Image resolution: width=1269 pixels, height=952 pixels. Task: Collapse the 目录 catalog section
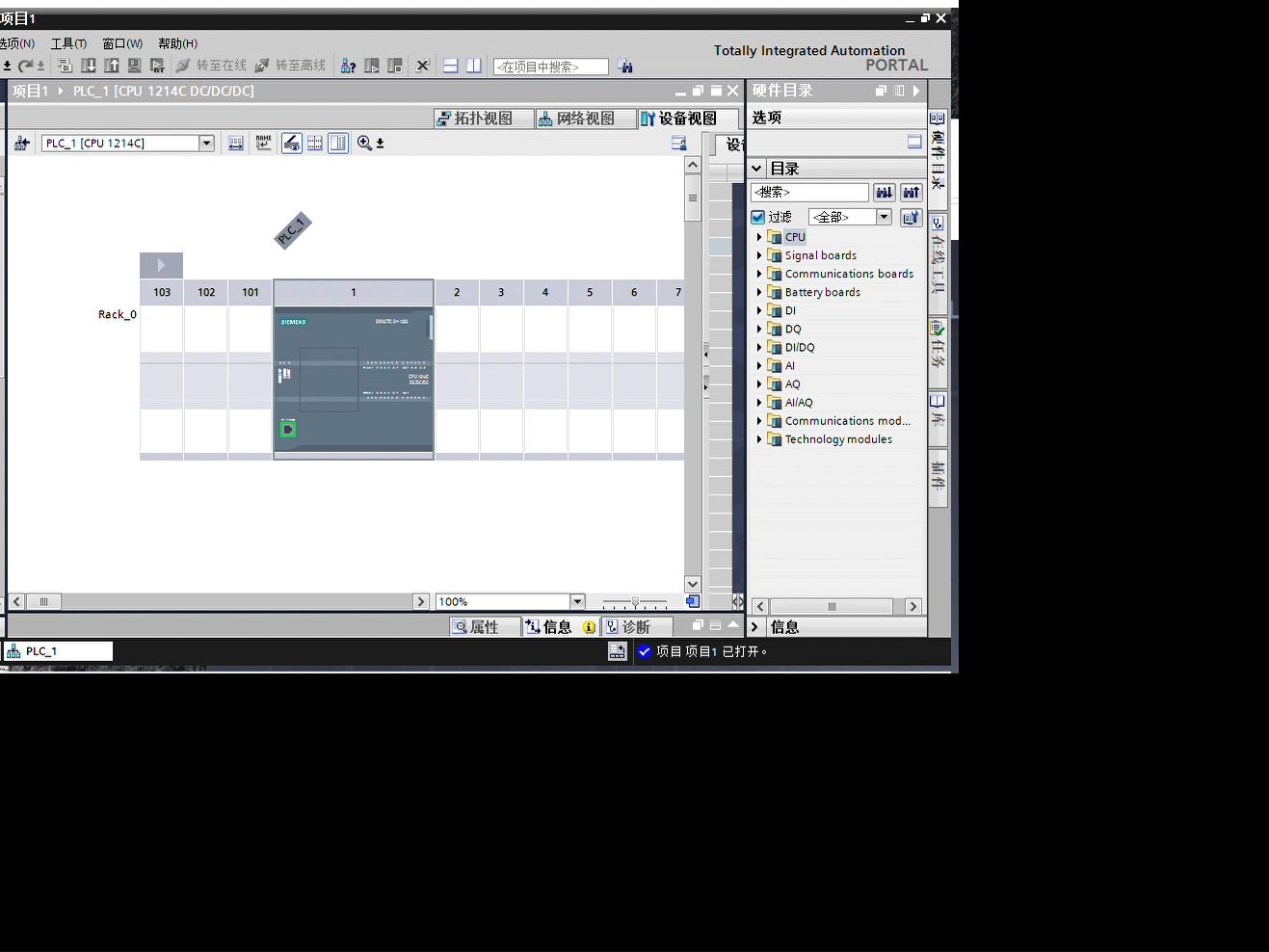point(756,168)
